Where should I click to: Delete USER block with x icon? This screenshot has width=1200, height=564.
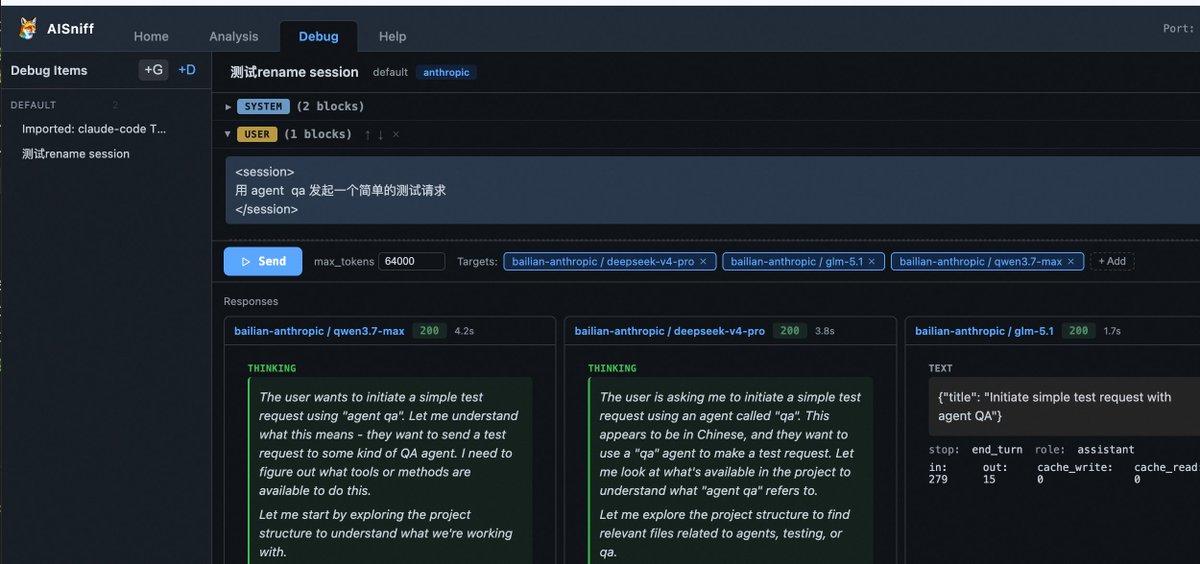(x=396, y=134)
